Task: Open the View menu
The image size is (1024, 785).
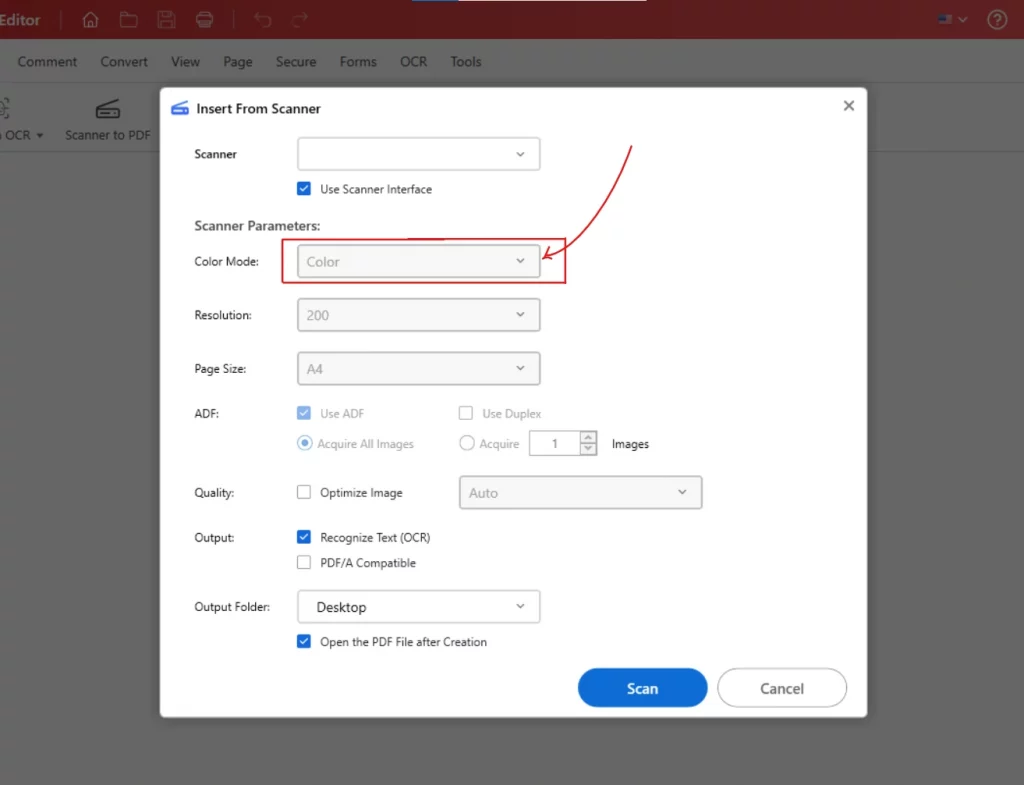Action: tap(185, 61)
